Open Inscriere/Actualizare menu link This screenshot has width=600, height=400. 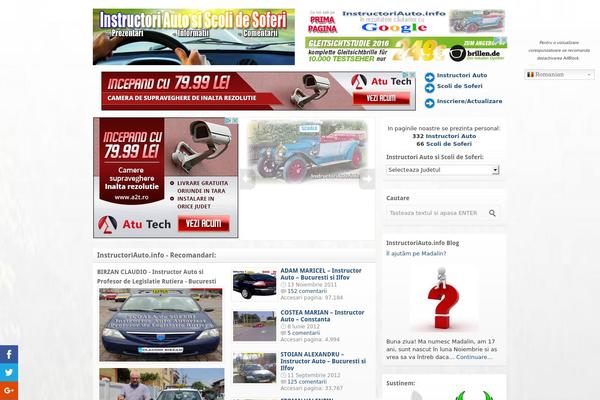click(x=470, y=101)
